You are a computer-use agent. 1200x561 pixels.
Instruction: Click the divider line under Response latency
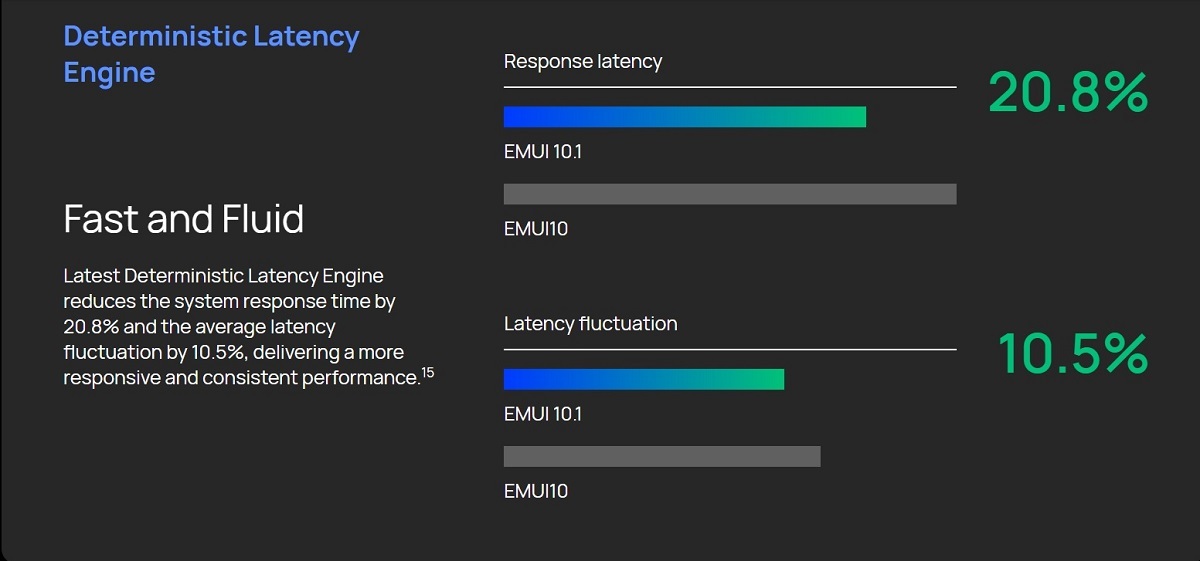click(x=730, y=87)
